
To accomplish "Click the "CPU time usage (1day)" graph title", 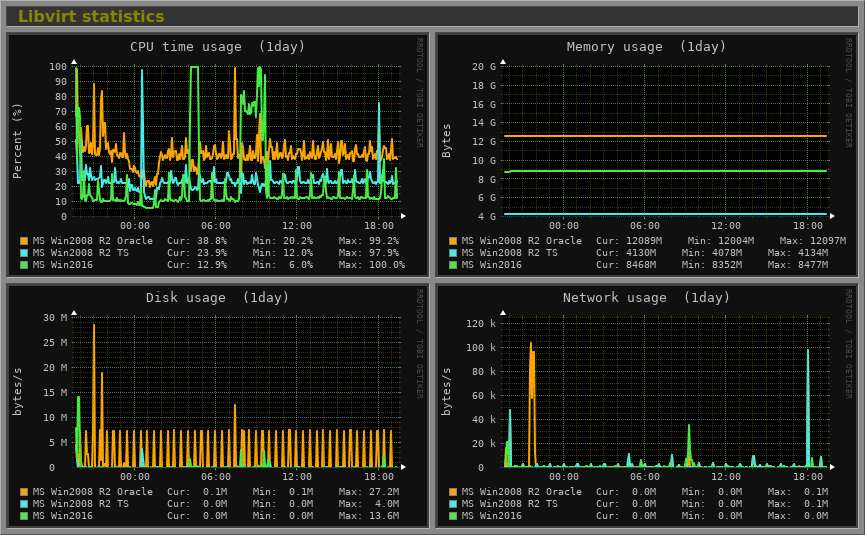I will (x=218, y=47).
